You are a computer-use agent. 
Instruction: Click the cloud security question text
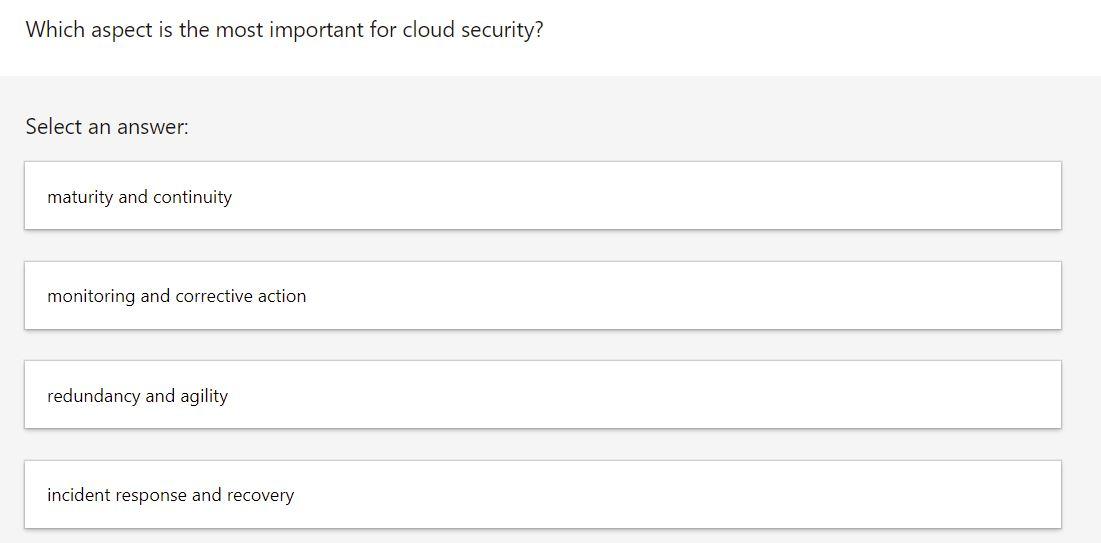click(284, 30)
